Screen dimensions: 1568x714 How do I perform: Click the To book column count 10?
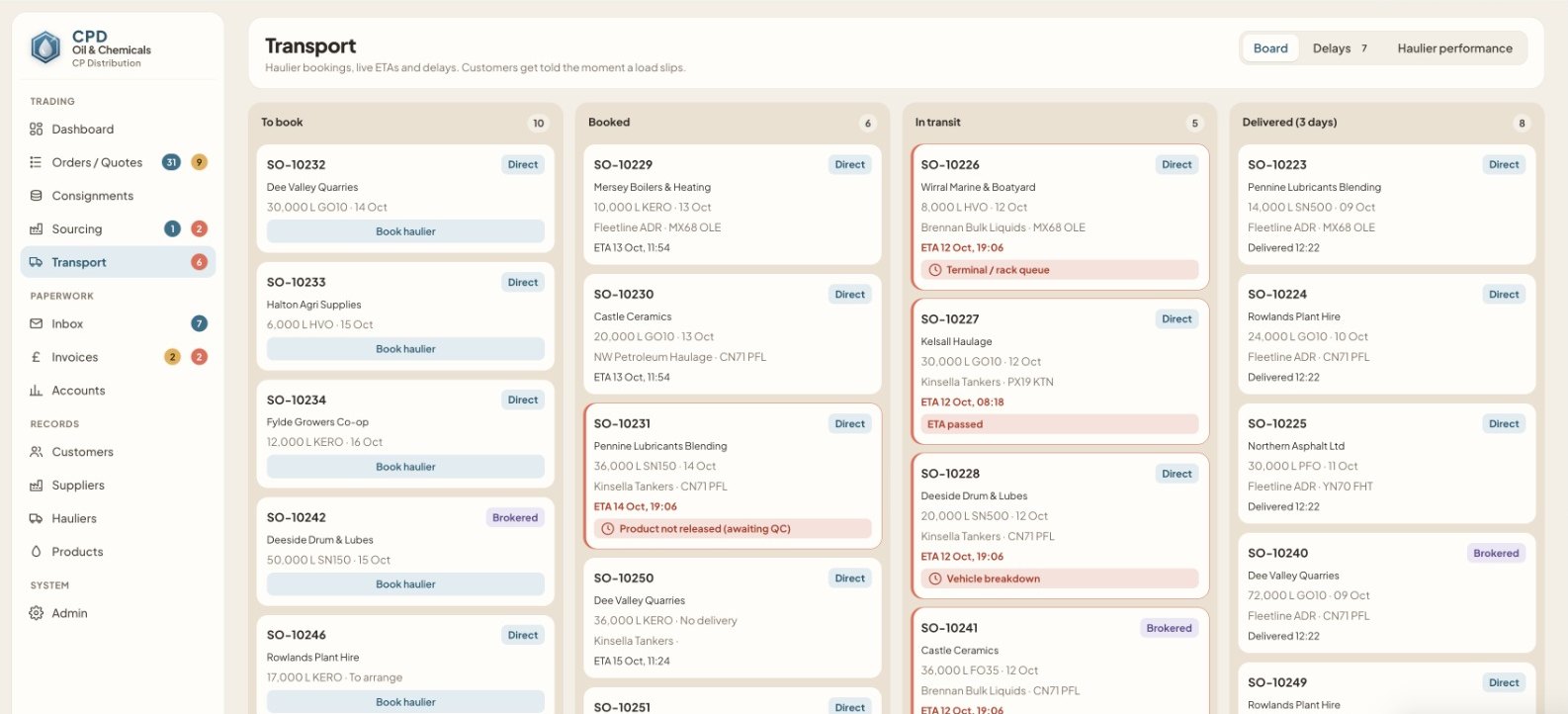click(539, 124)
